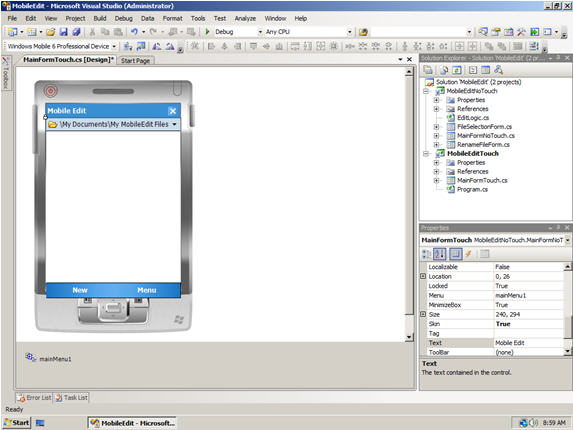The height and width of the screenshot is (430, 573).
Task: Click the X on Mobile Edit form title
Action: pos(172,111)
